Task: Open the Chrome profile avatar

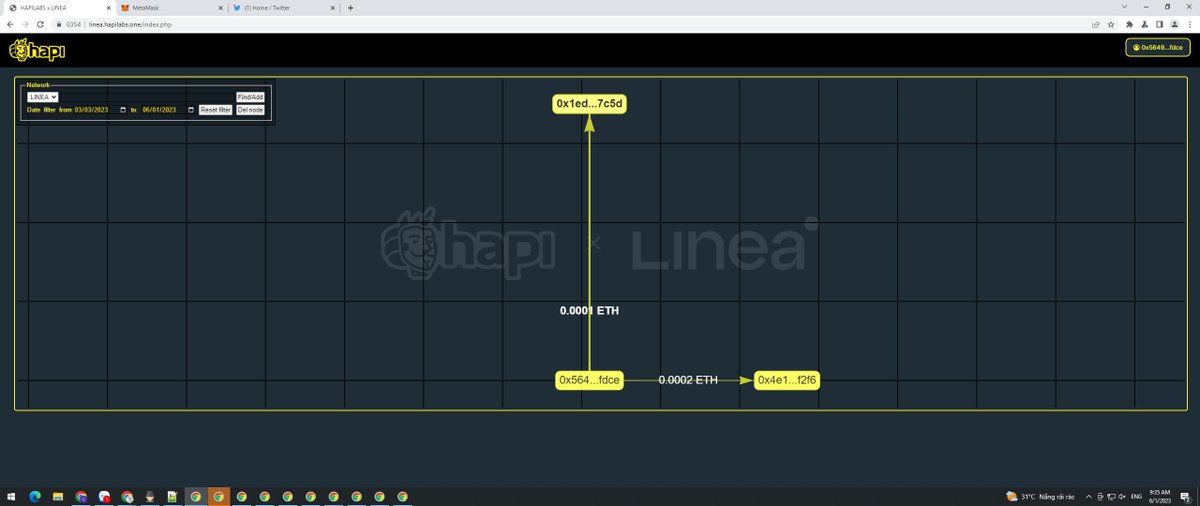Action: [1174, 24]
